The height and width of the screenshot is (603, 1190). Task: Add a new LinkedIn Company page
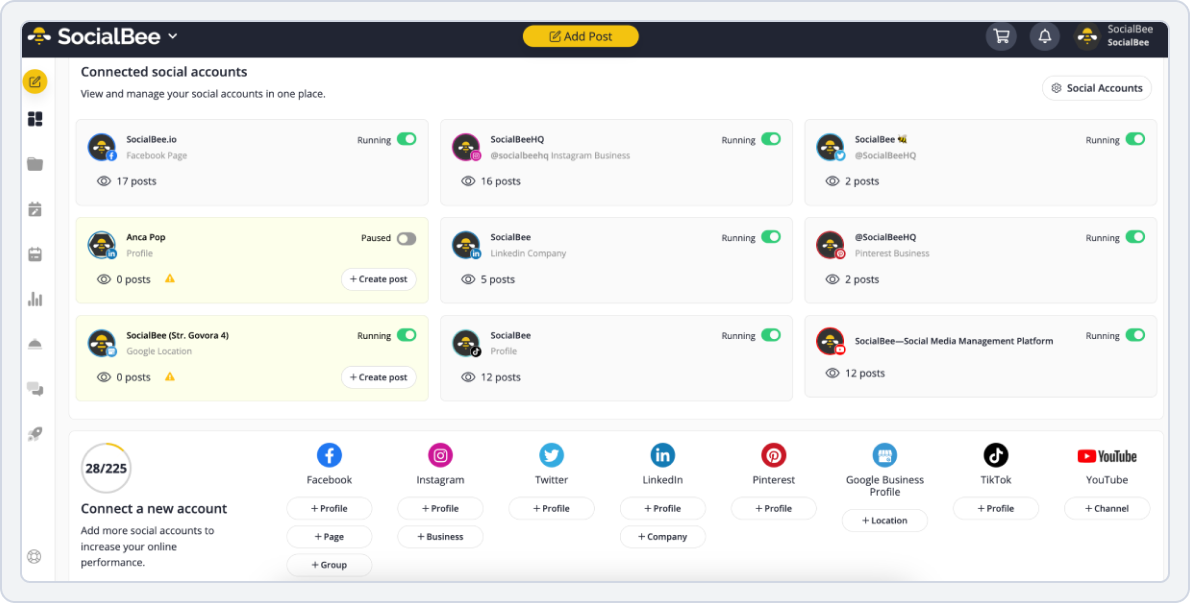663,536
